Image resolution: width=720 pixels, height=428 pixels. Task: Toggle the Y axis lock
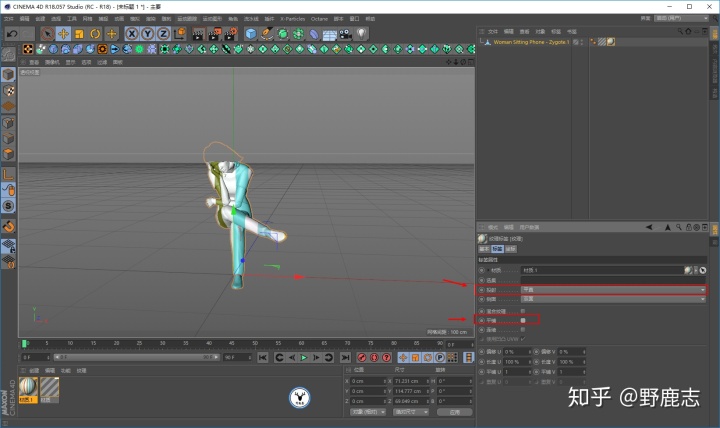147,34
